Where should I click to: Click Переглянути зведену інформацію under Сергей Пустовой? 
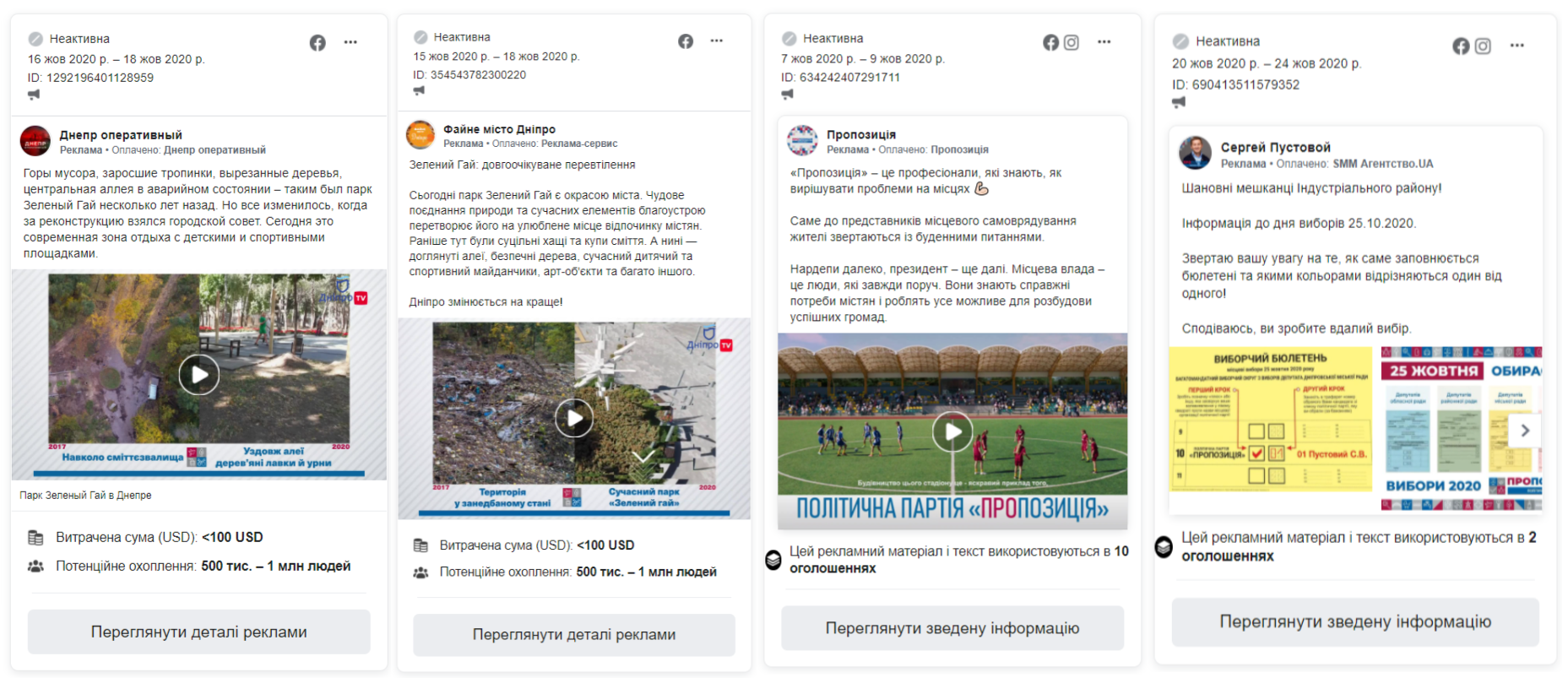pyautogui.click(x=1355, y=621)
